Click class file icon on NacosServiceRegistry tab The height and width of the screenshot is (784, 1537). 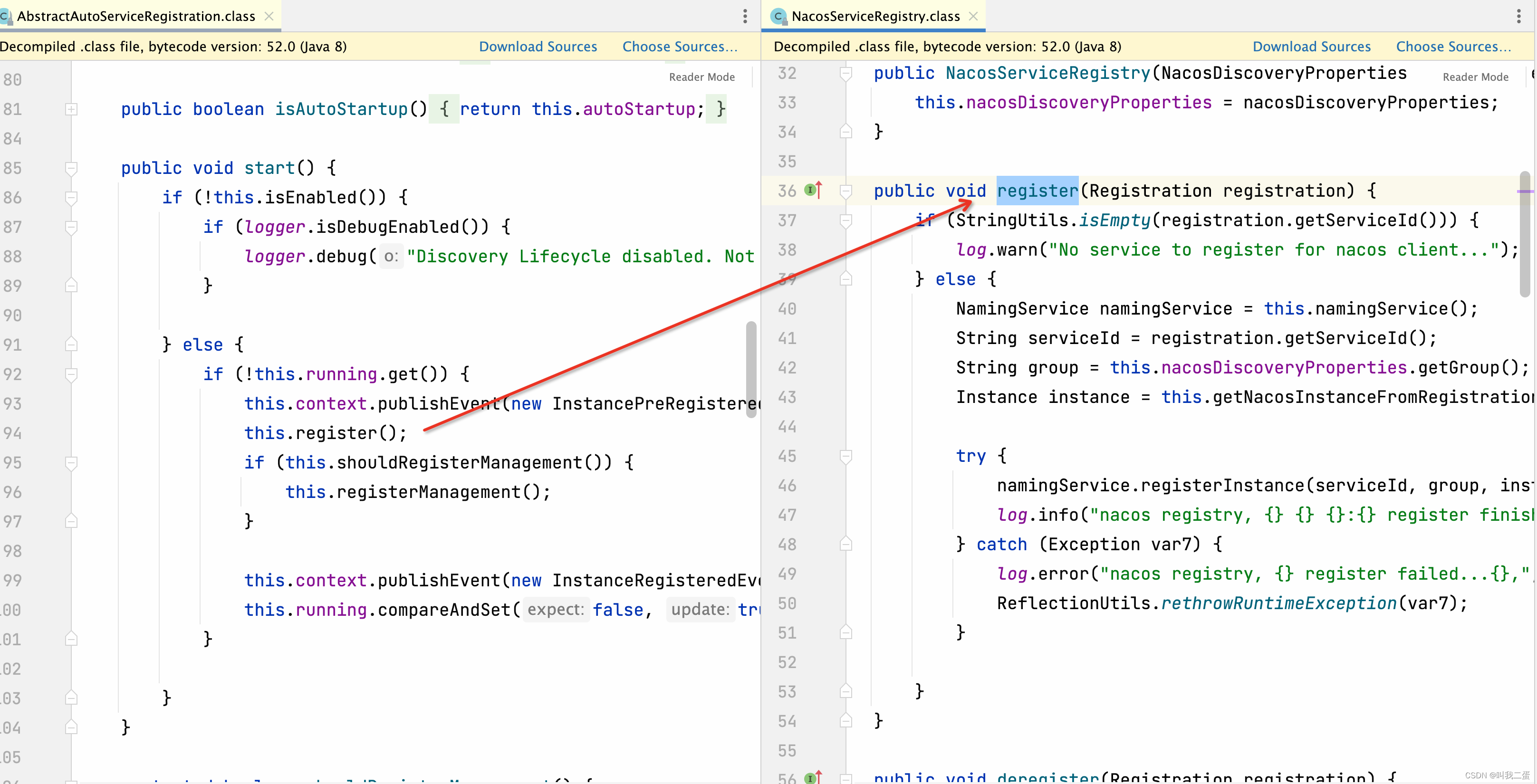(778, 16)
